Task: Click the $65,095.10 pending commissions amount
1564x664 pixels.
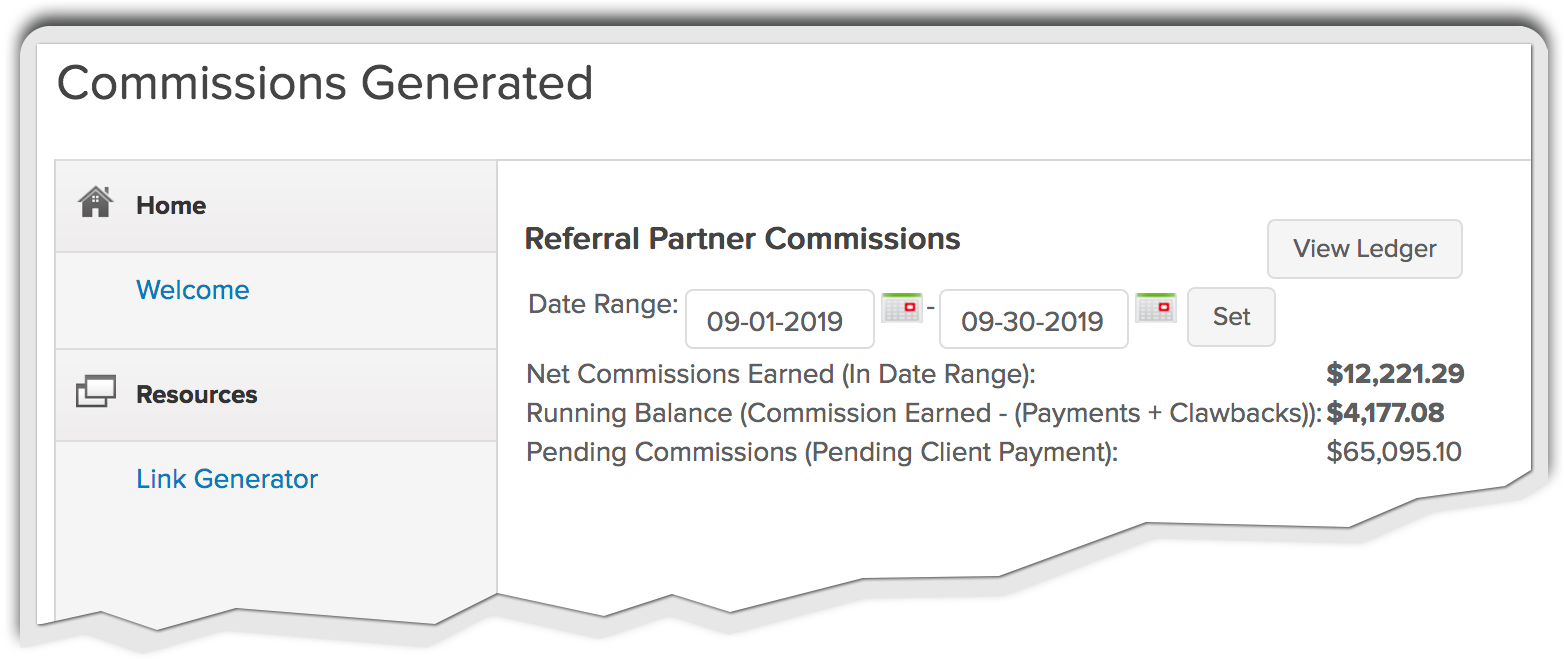Action: coord(1393,452)
